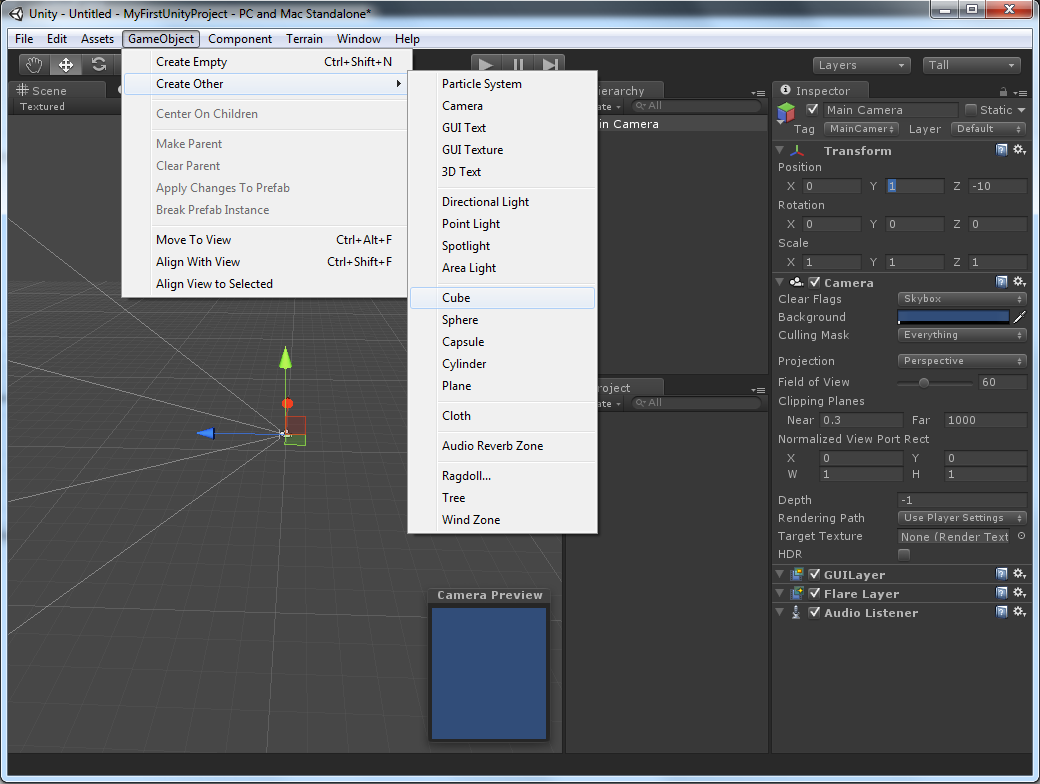Open the Static dropdown arrow
Screen dimensions: 1040x784
(x=1021, y=110)
